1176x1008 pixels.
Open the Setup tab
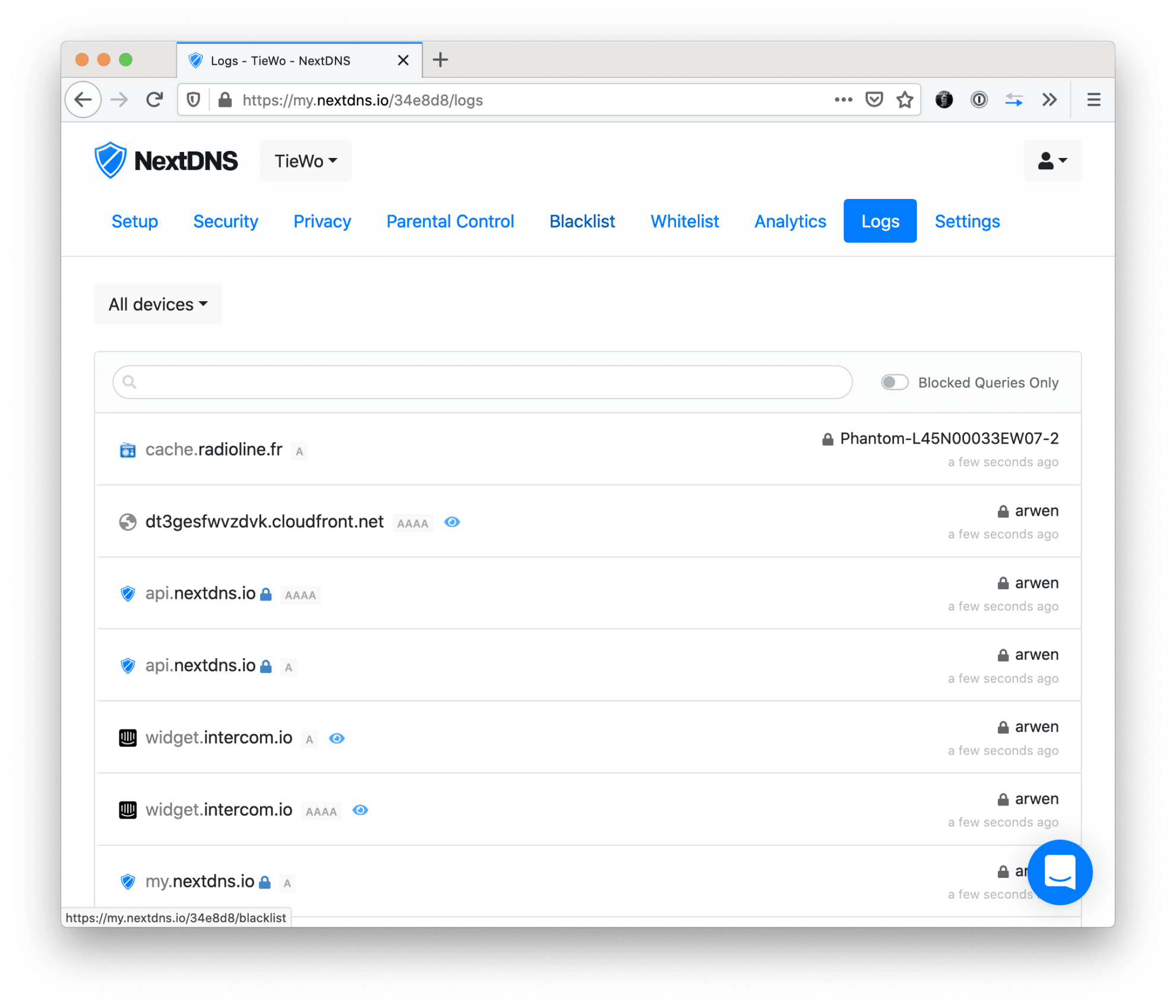tap(135, 221)
